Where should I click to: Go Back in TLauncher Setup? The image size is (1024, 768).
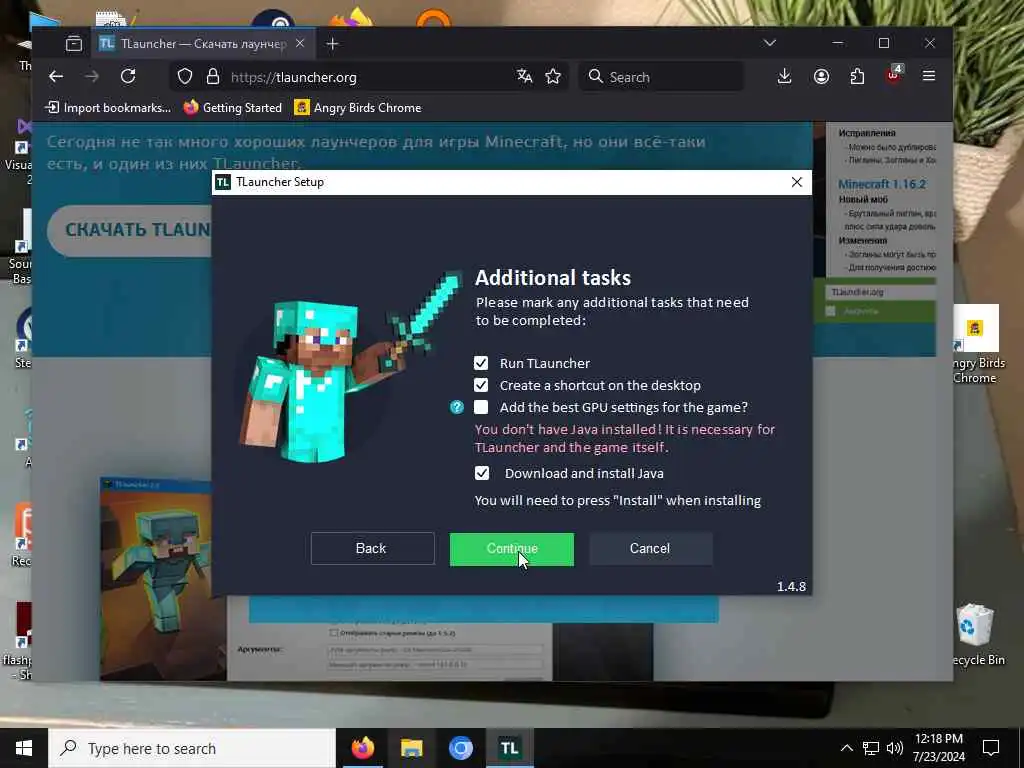click(x=372, y=549)
